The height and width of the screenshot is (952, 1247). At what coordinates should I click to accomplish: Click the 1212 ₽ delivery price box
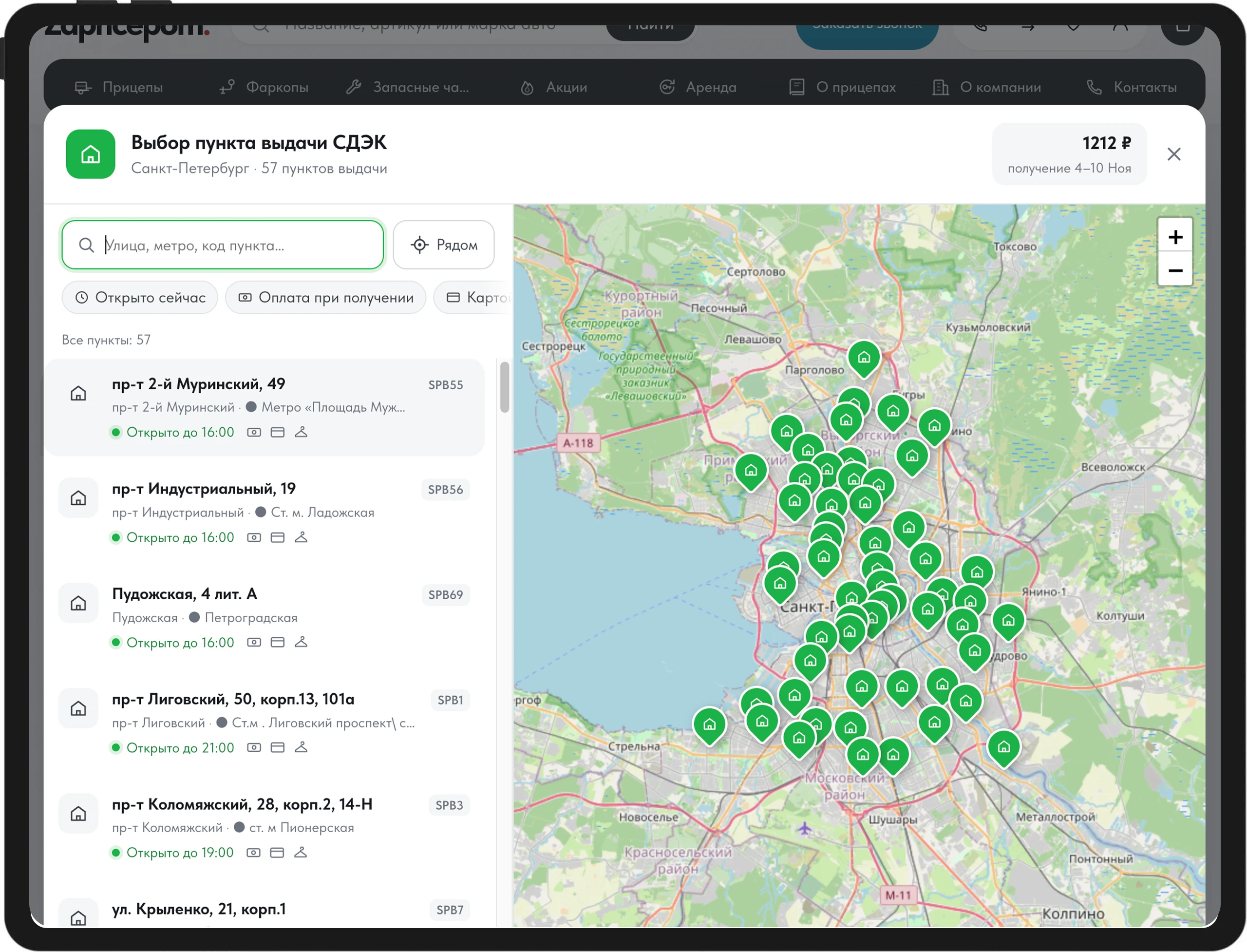point(1069,154)
